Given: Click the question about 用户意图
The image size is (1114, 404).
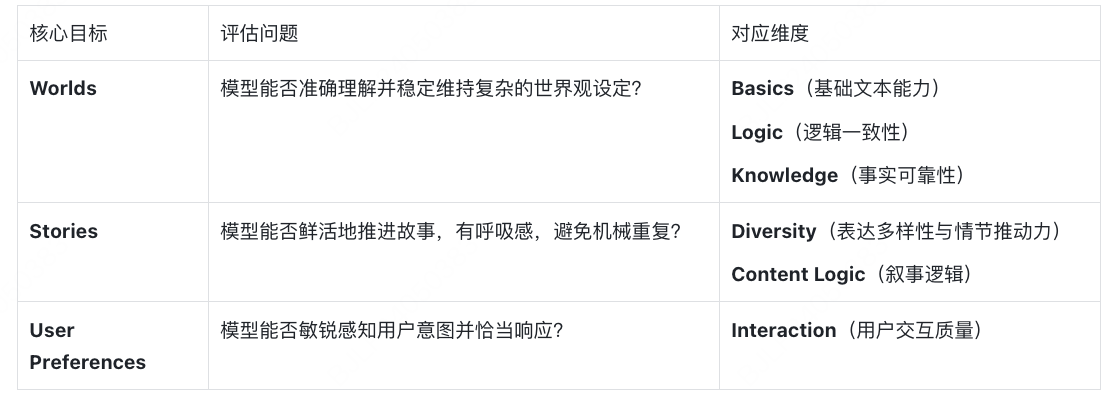Looking at the screenshot, I should click(x=391, y=330).
